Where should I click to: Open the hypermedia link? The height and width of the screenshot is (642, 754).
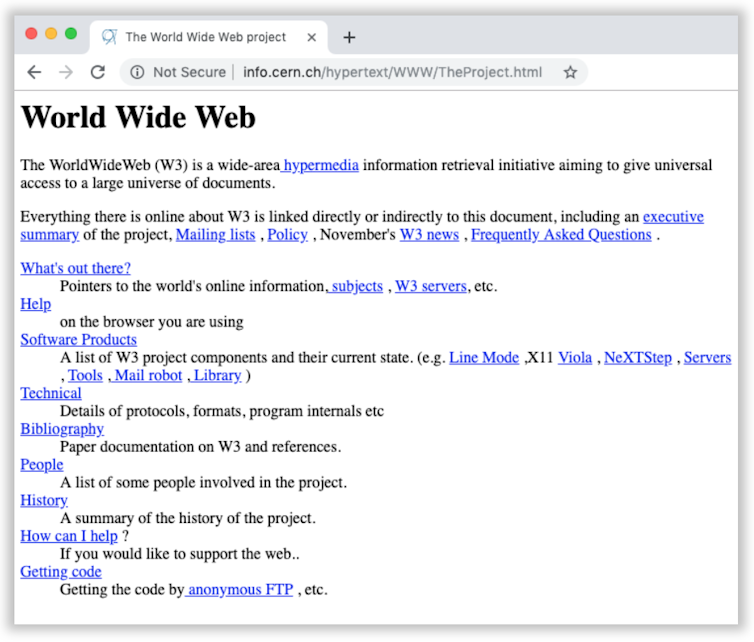pyautogui.click(x=321, y=165)
